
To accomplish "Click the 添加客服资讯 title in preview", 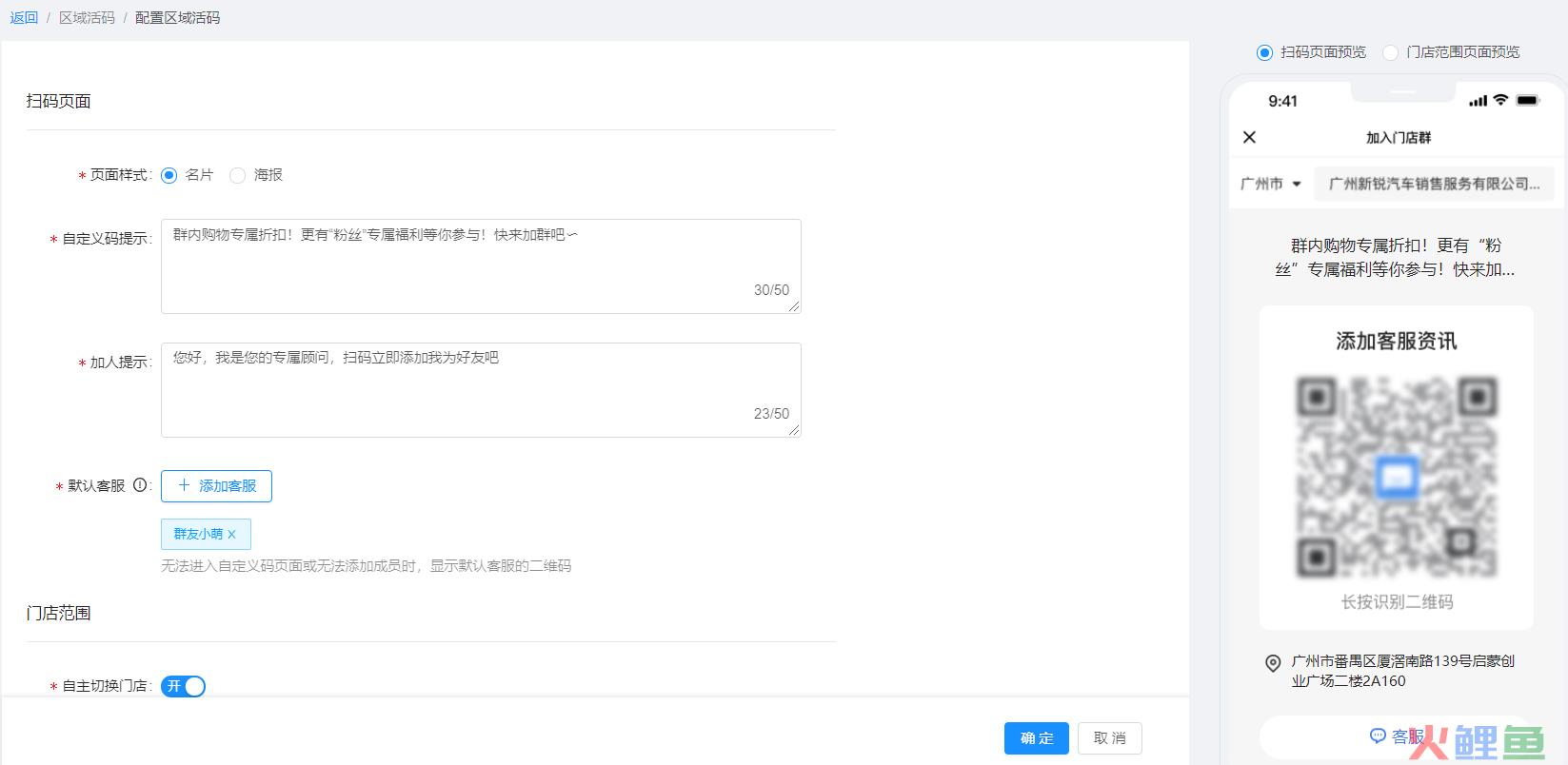I will tap(1396, 342).
